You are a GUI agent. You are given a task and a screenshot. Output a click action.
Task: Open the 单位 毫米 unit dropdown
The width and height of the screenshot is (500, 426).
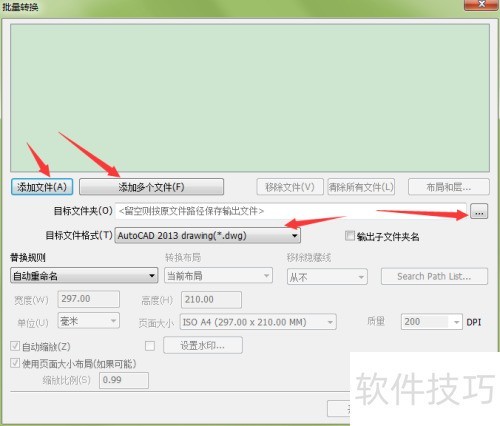[x=89, y=321]
